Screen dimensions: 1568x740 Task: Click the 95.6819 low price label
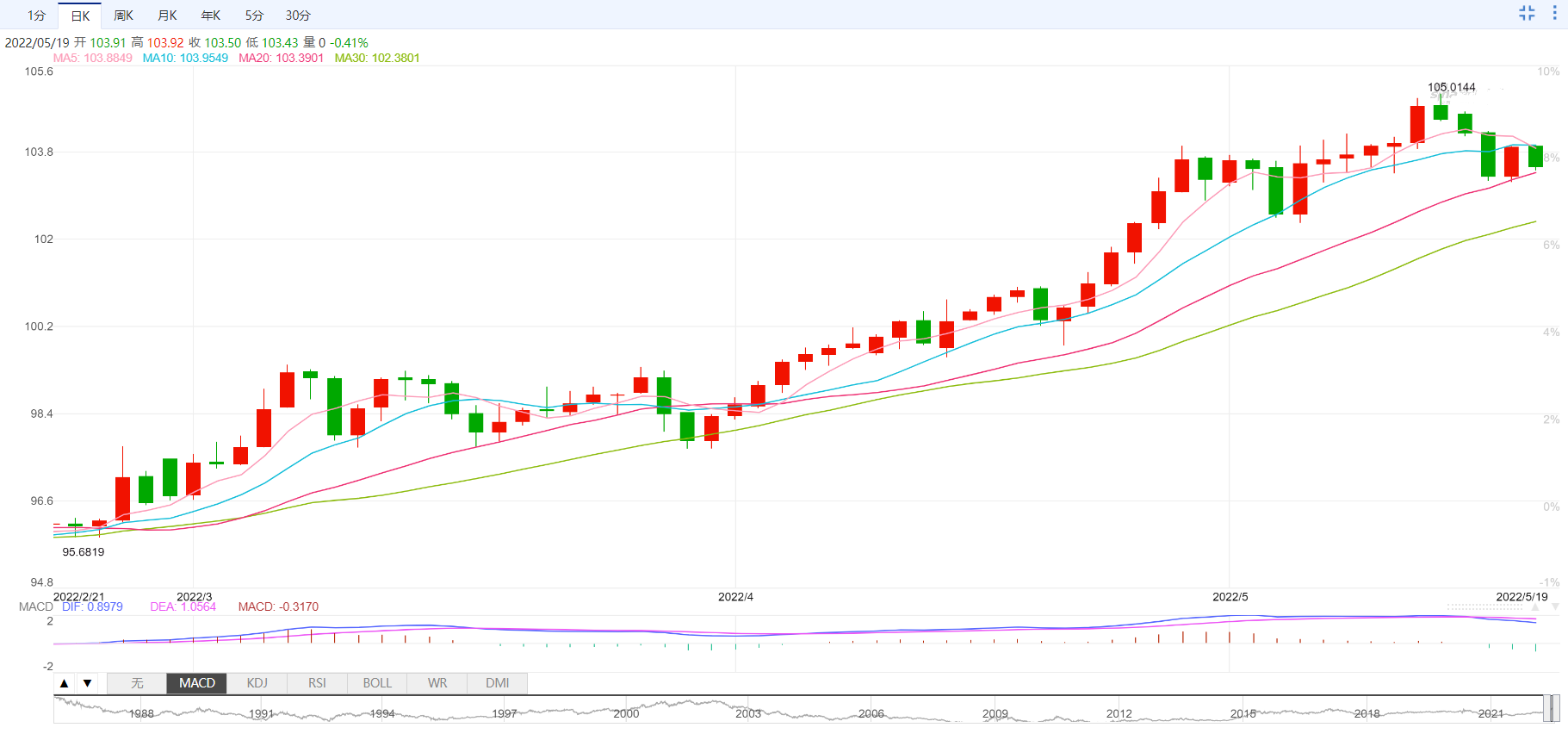(84, 552)
